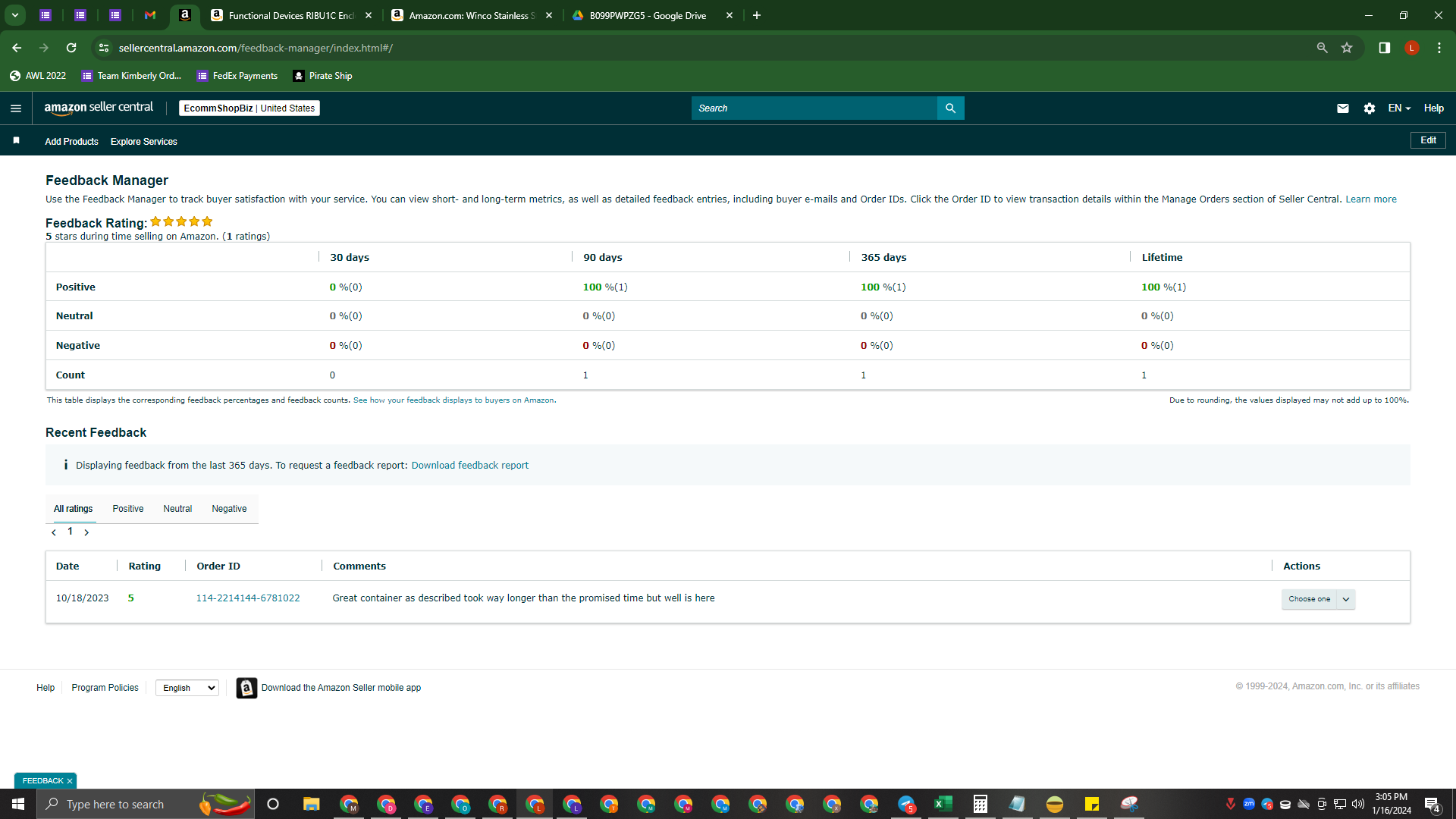
Task: Click the search magnifier button
Action: 950,108
